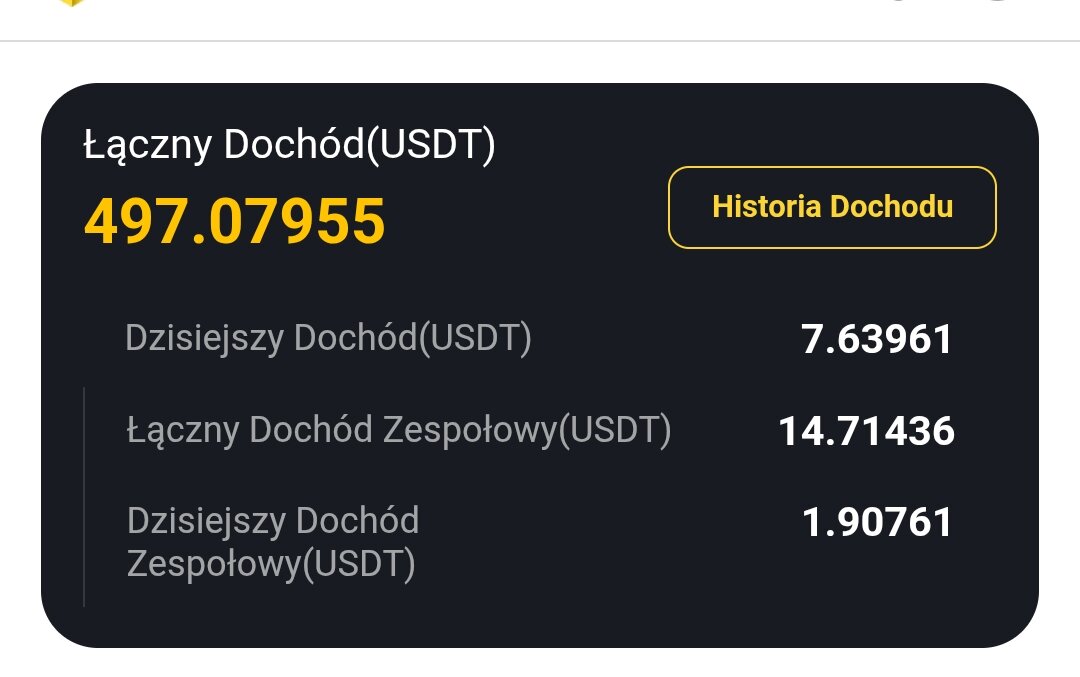Select the Dzisiejszy Dochód(USDT) row label
The image size is (1080, 677).
click(x=328, y=338)
